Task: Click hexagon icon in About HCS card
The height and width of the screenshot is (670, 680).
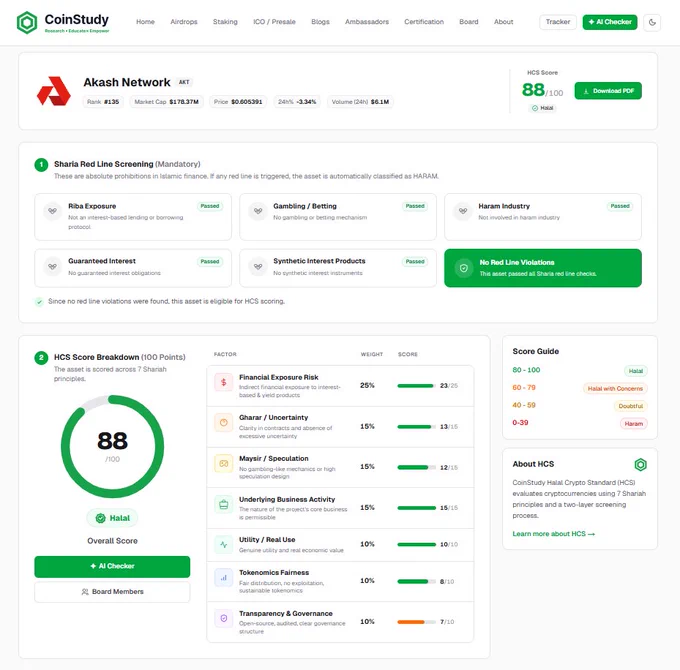Action: pos(641,465)
